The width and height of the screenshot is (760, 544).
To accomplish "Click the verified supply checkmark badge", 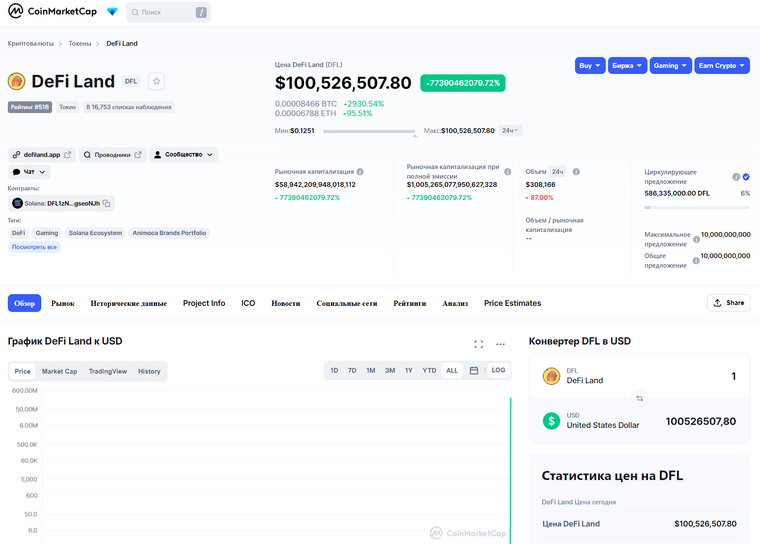I will pos(746,177).
